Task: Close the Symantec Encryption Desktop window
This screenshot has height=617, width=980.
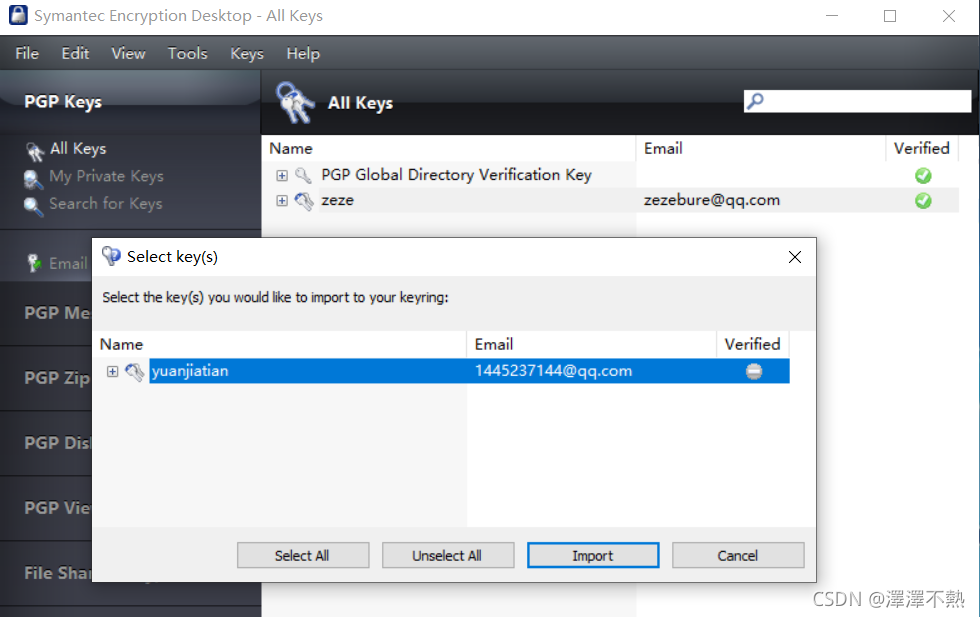Action: [x=949, y=16]
